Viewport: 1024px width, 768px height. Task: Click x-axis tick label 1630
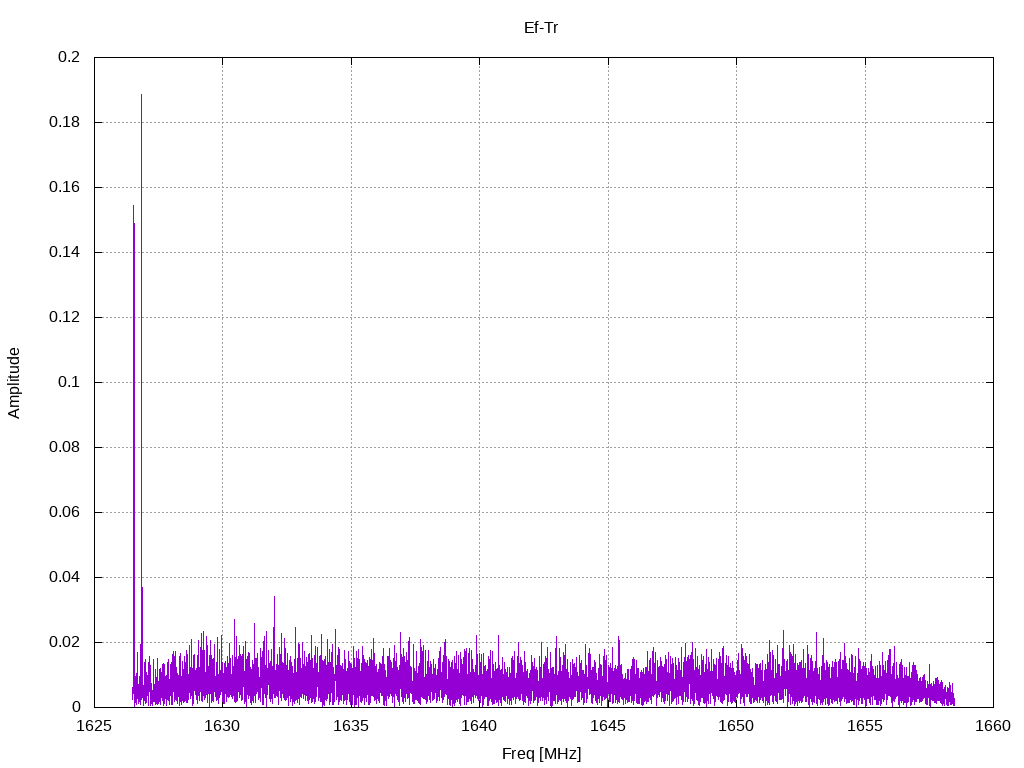[223, 726]
